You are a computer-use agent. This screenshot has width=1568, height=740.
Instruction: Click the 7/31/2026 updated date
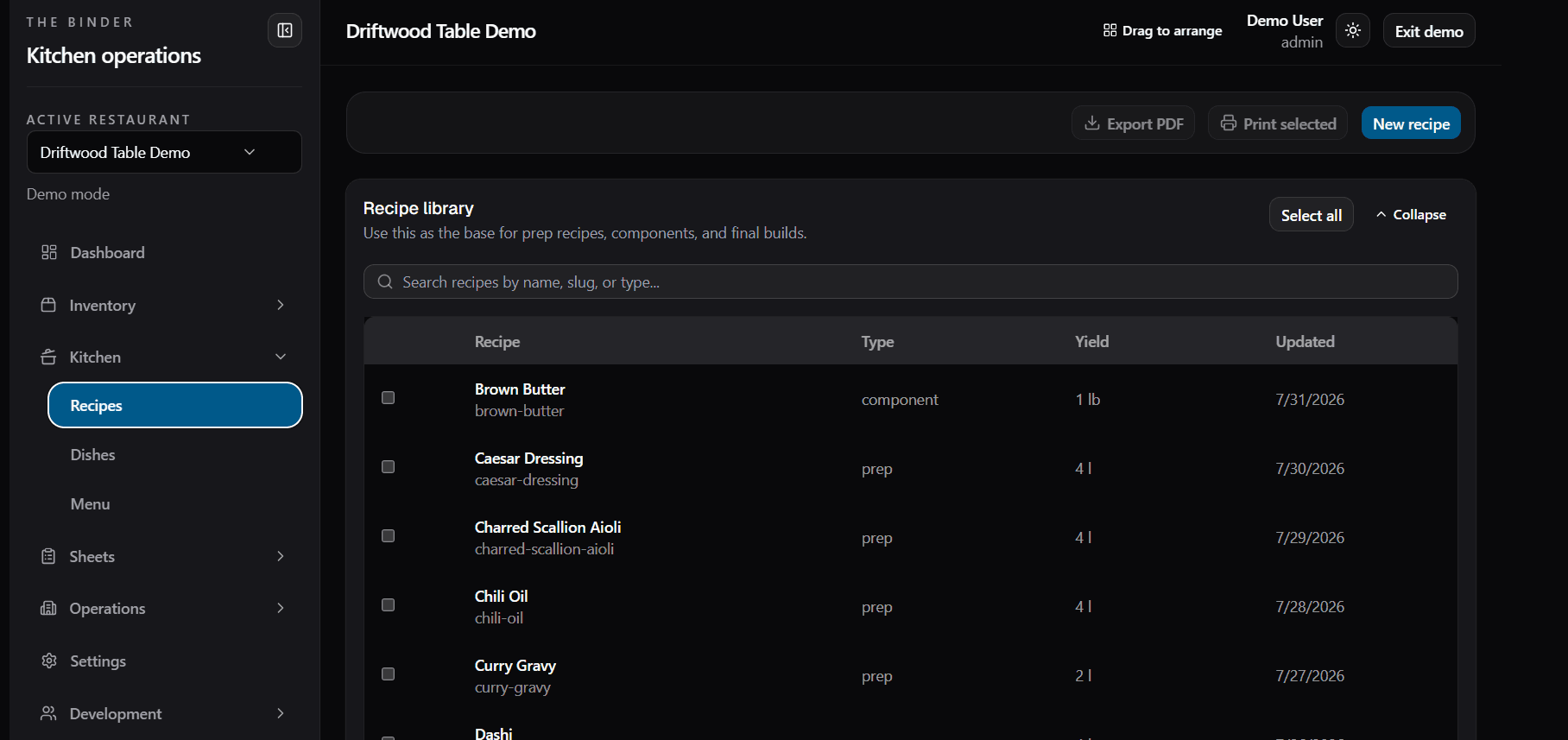pos(1310,399)
